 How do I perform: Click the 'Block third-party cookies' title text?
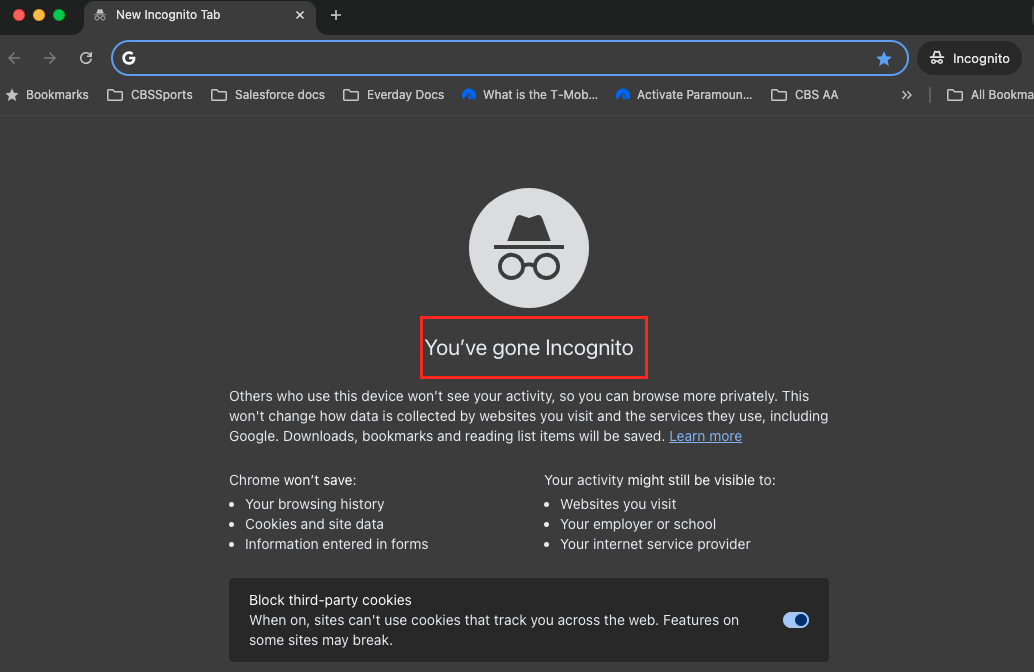[x=330, y=600]
